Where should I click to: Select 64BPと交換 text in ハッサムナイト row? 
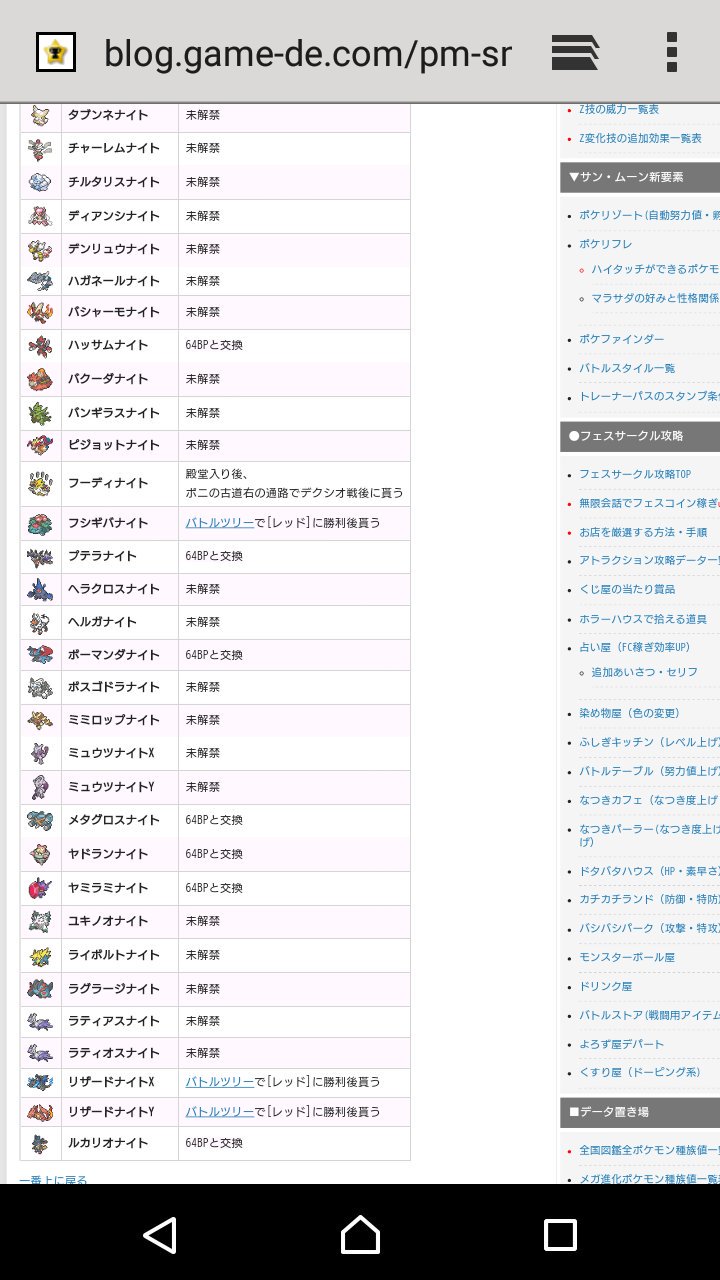pos(214,345)
